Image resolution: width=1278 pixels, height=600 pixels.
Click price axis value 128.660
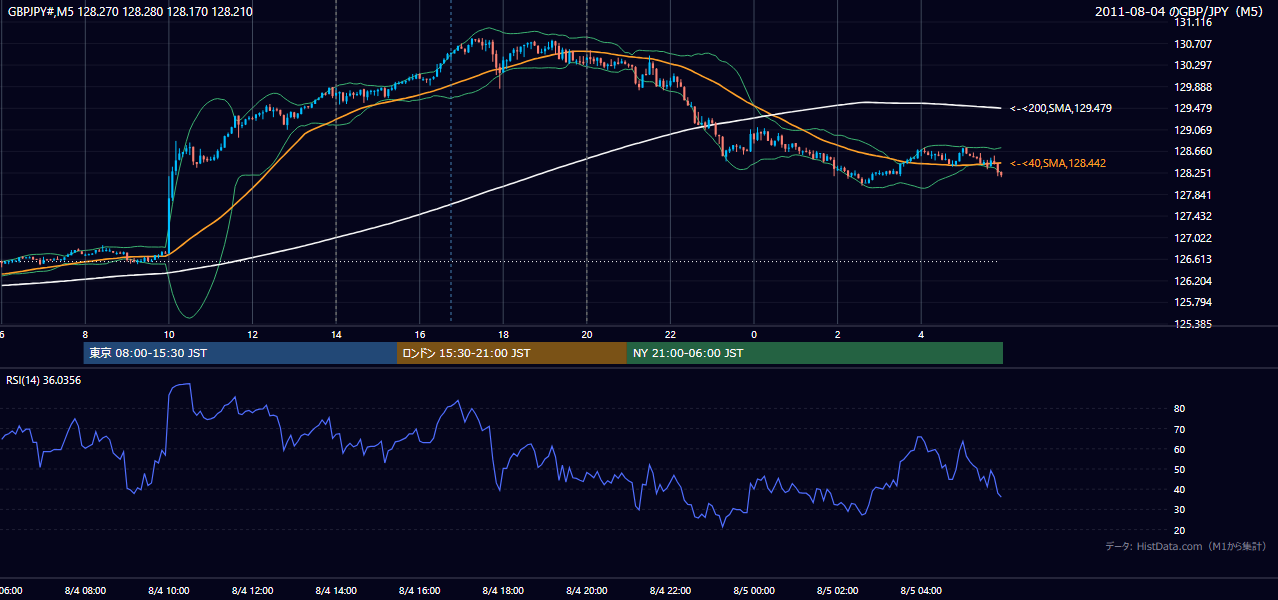coord(1193,152)
